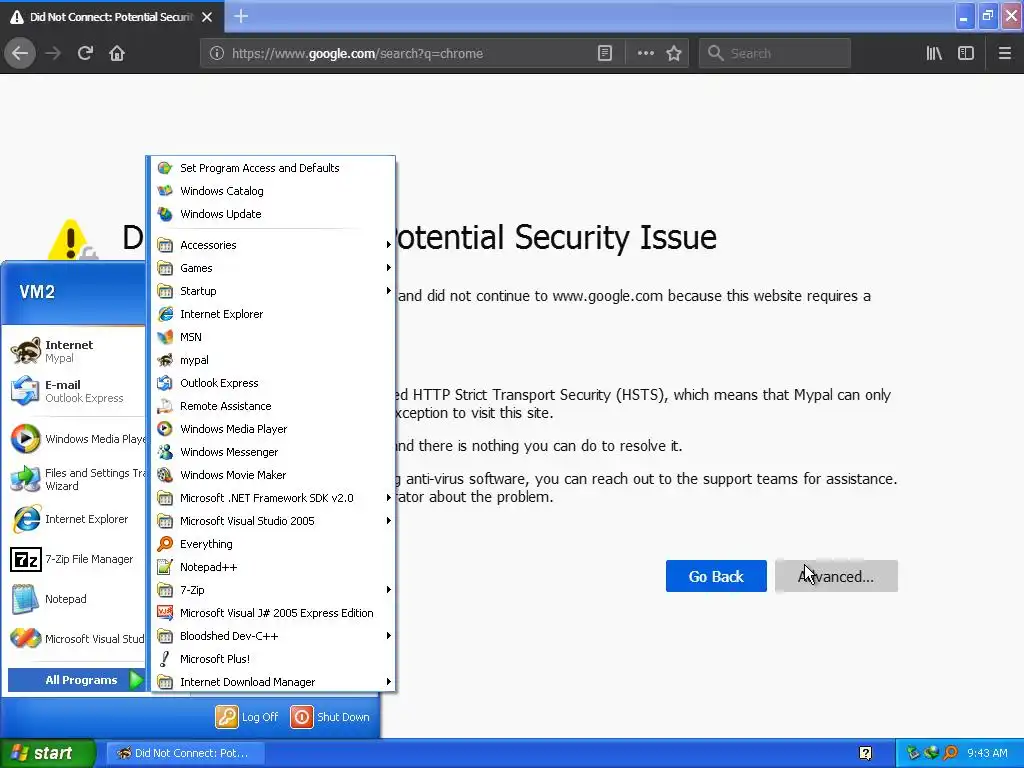
Task: Open Files and Settings Transfer Wizard
Action: tap(76, 479)
